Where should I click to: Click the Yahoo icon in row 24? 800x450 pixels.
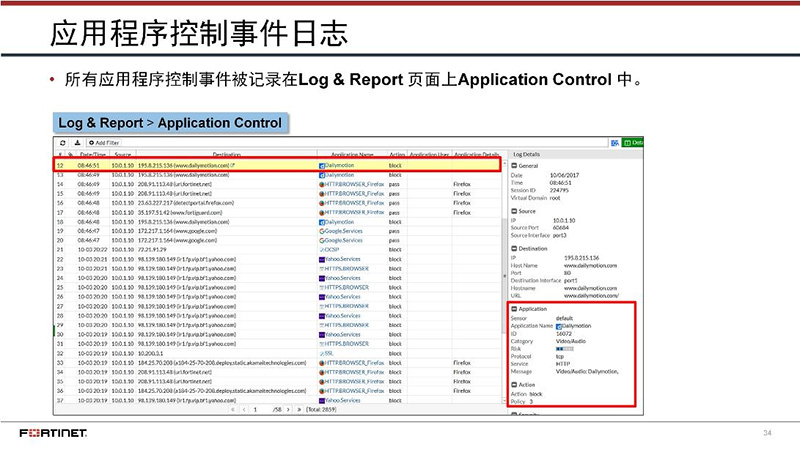click(x=322, y=278)
